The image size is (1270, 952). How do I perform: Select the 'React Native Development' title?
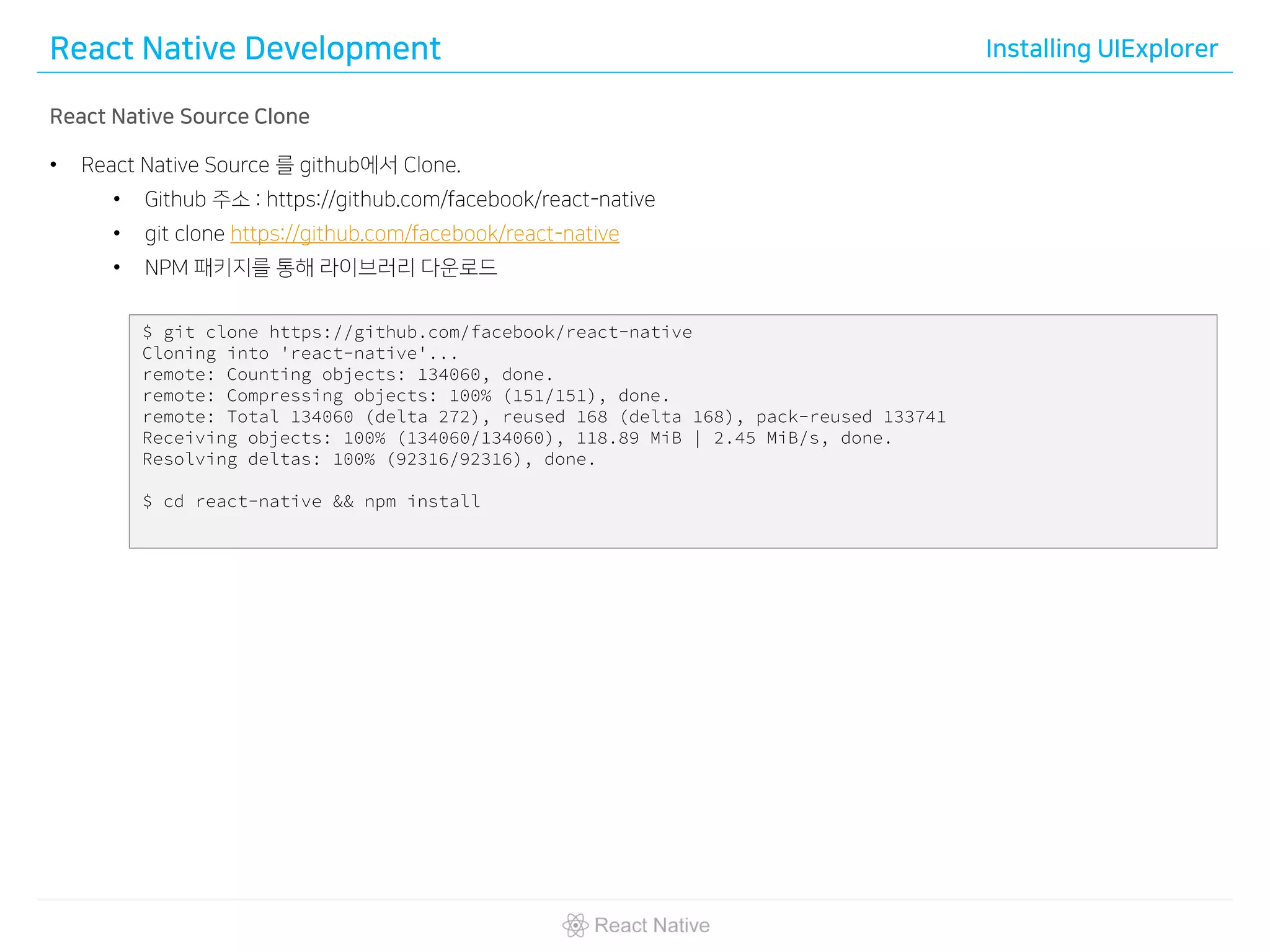coord(245,48)
